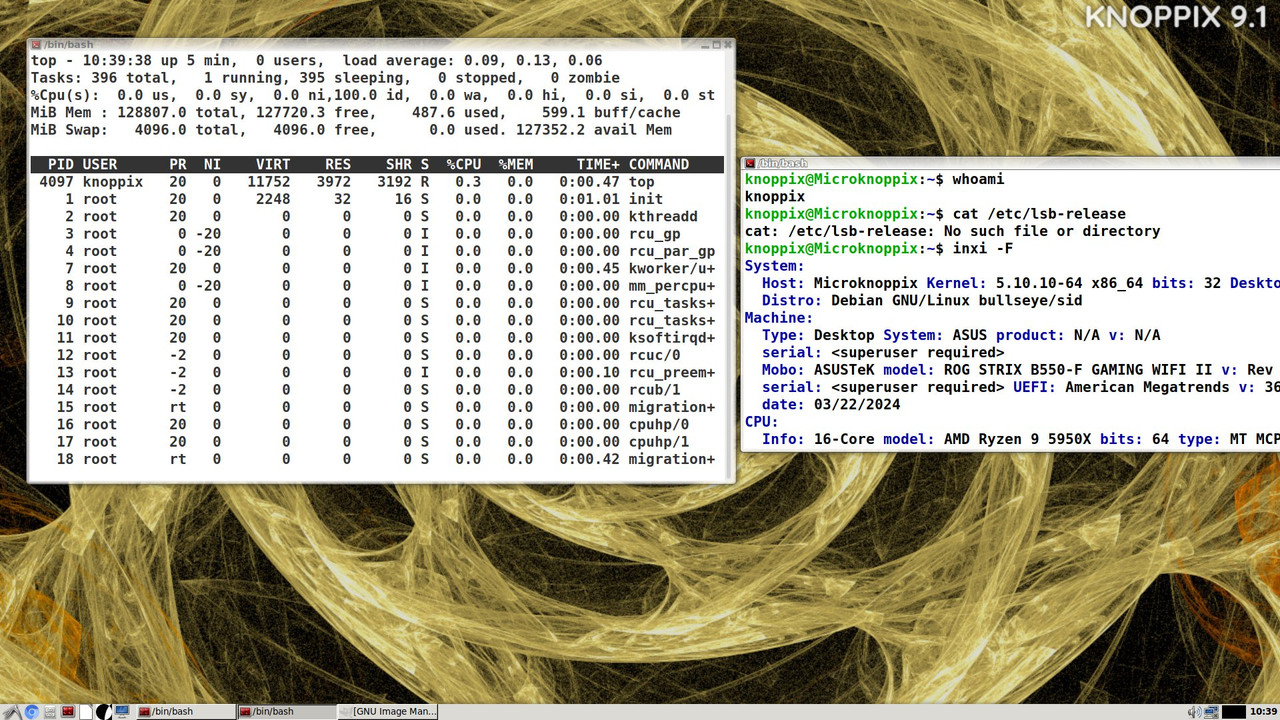Minimize the top terminal window
The image size is (1280, 720).
tap(705, 46)
